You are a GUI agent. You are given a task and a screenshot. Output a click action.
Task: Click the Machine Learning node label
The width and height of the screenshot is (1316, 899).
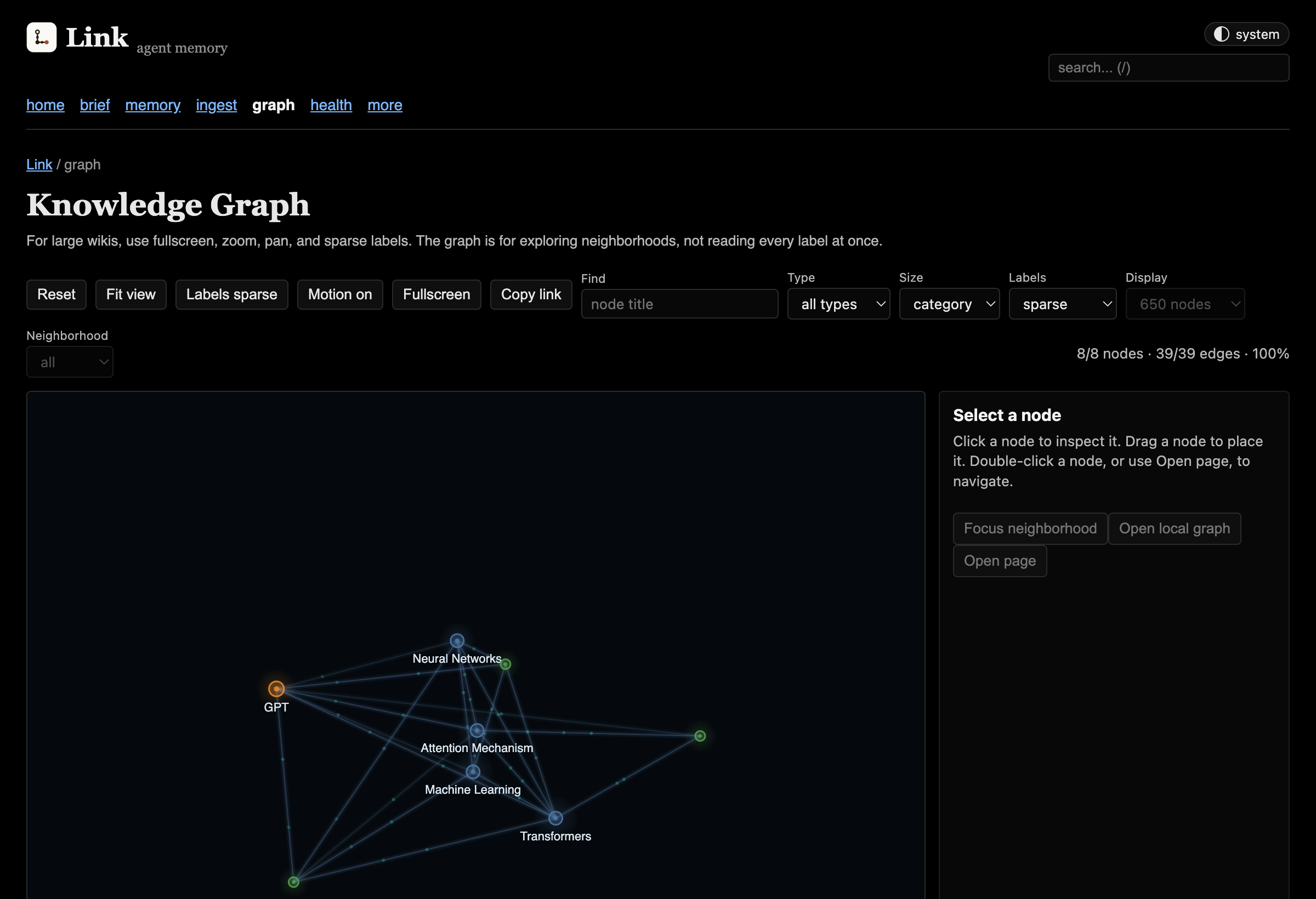tap(473, 790)
